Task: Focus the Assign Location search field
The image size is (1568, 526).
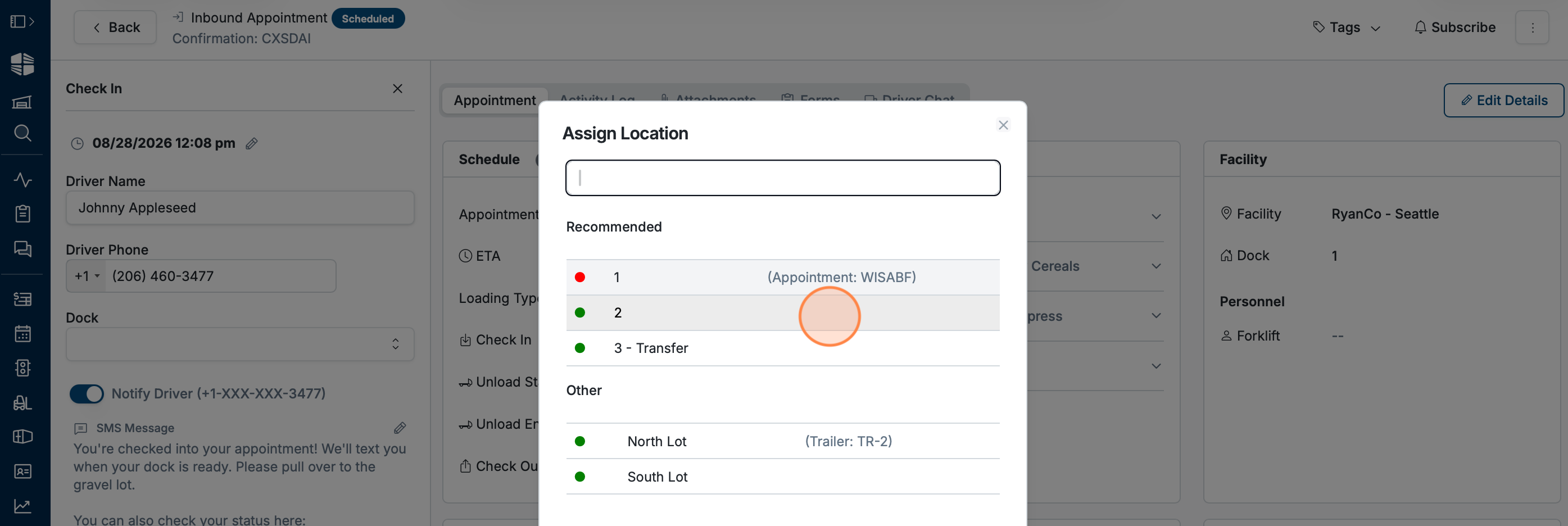Action: point(783,178)
